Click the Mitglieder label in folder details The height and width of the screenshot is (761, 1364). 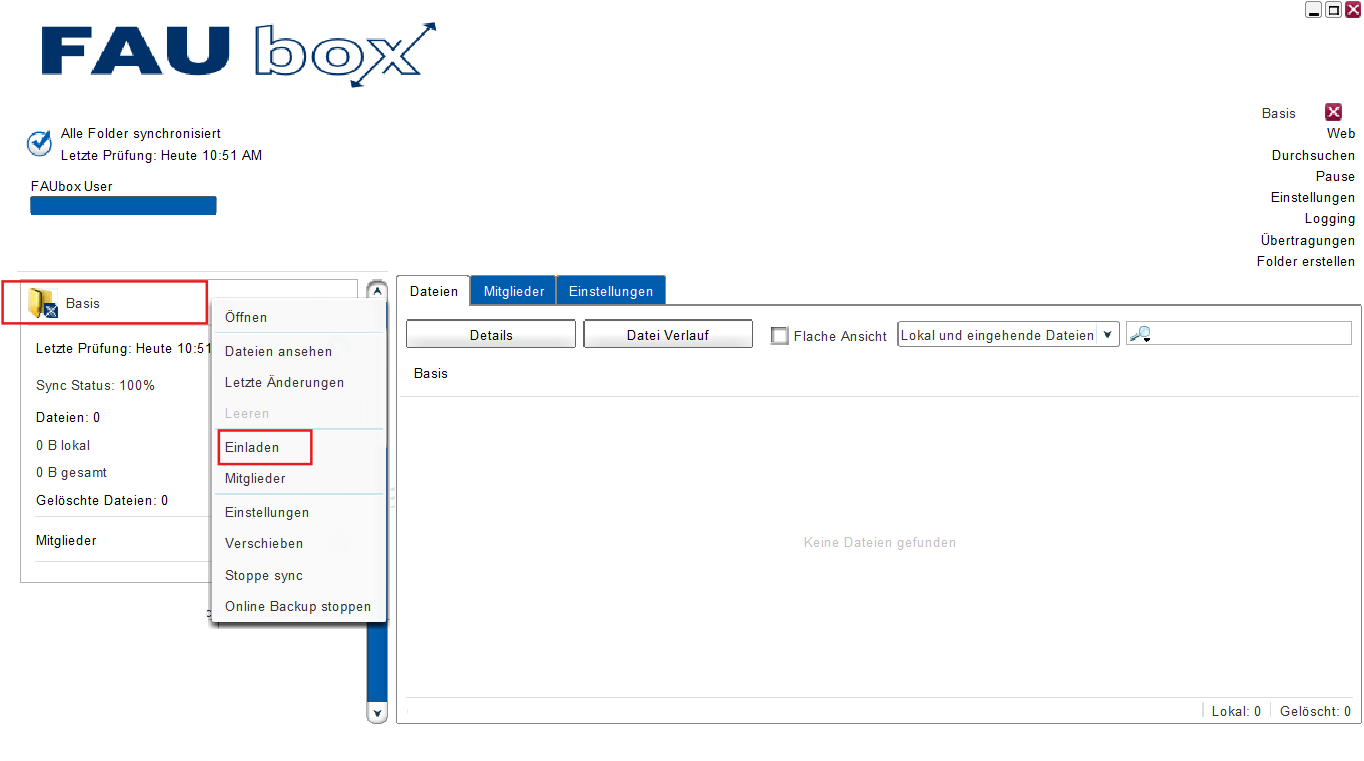(x=66, y=540)
